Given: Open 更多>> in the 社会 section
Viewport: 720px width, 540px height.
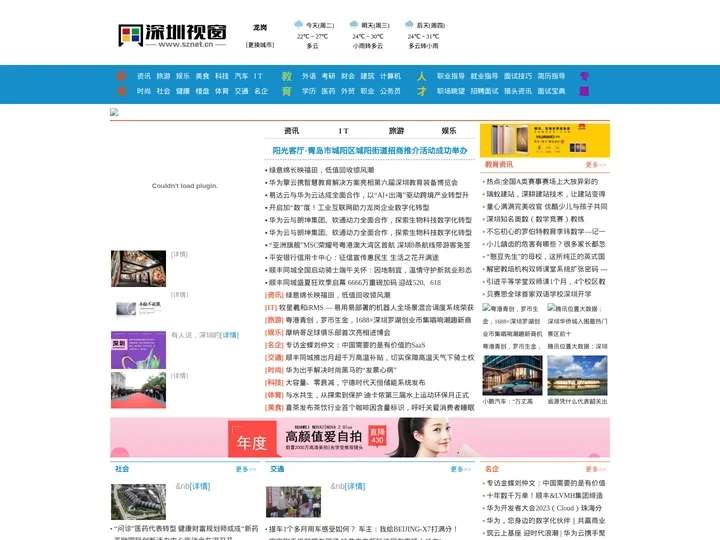Looking at the screenshot, I should point(246,469).
